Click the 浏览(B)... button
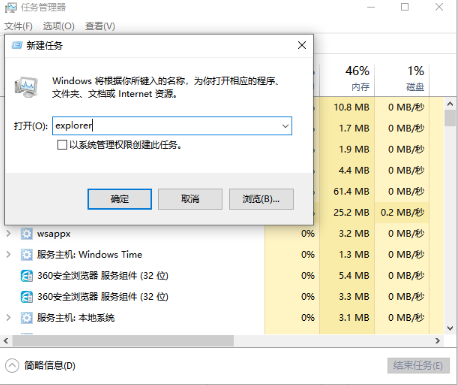This screenshot has height=385, width=458. [x=261, y=199]
